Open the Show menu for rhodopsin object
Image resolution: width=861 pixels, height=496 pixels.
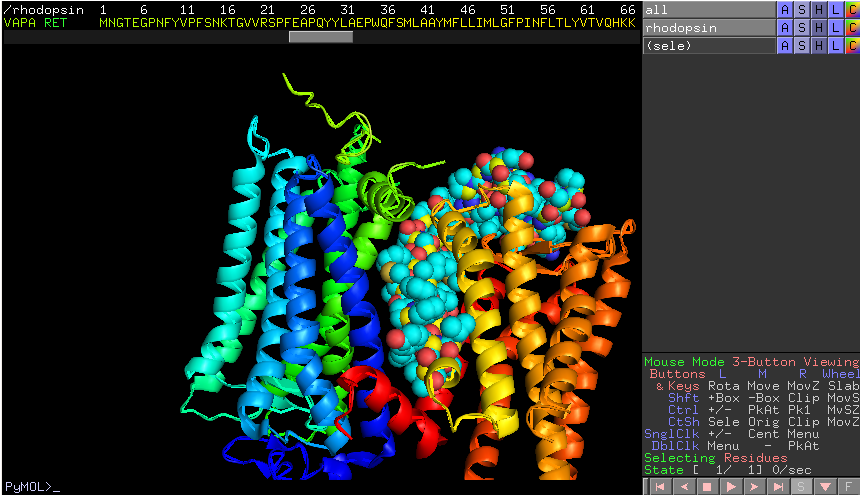pos(802,27)
